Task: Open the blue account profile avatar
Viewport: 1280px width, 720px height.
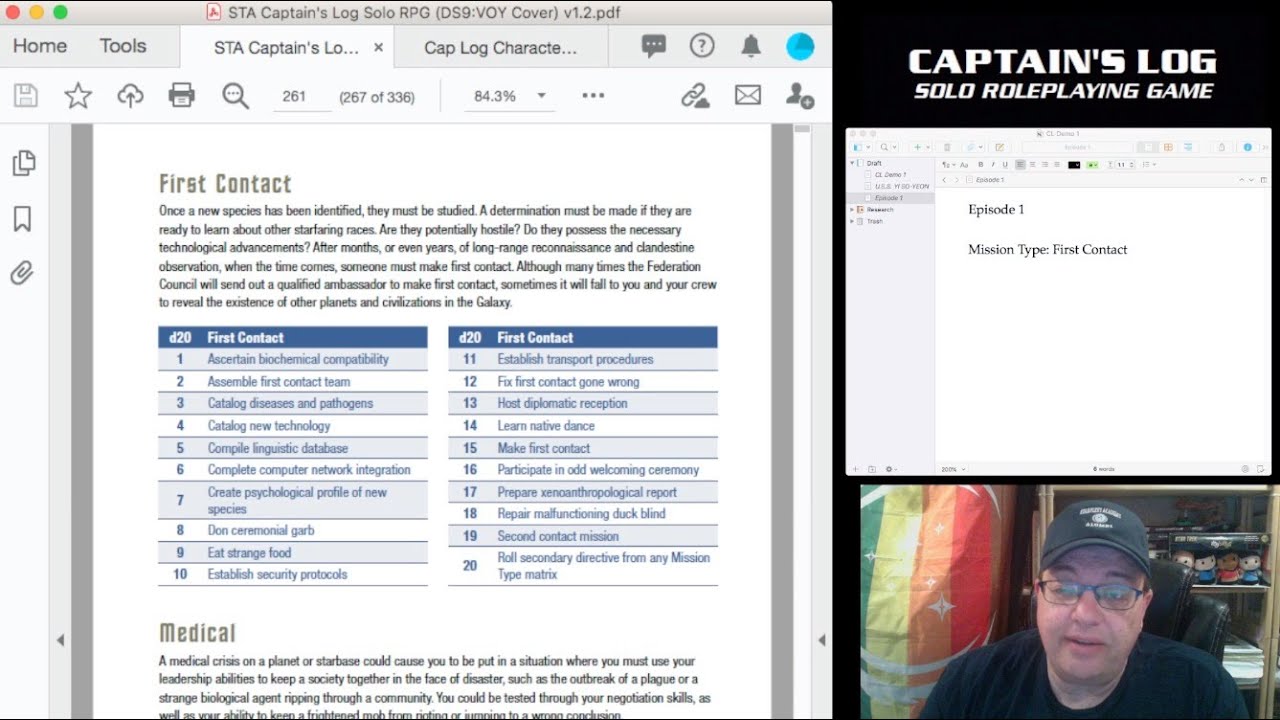Action: (800, 46)
